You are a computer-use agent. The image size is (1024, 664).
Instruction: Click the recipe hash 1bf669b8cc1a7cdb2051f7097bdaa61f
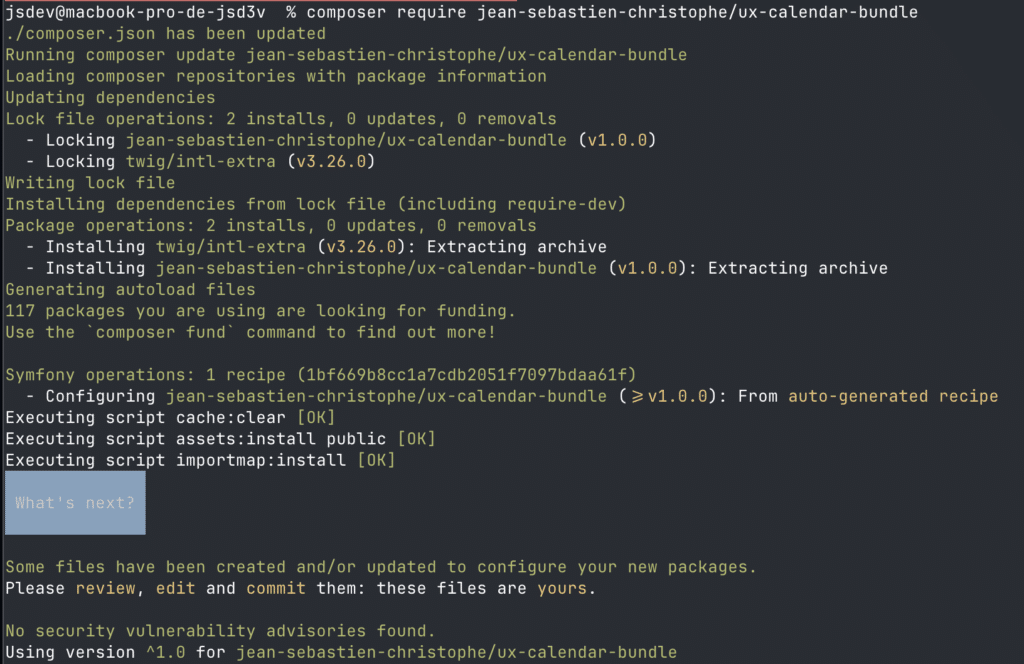click(467, 375)
